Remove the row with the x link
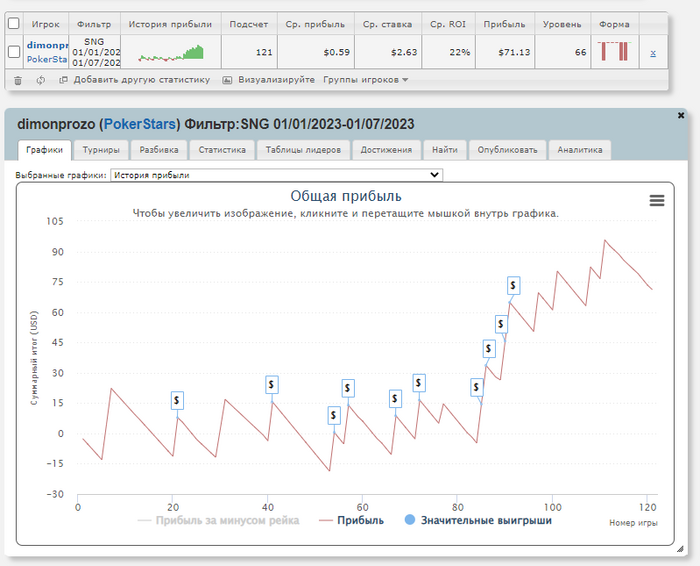The width and height of the screenshot is (700, 566). [x=653, y=53]
